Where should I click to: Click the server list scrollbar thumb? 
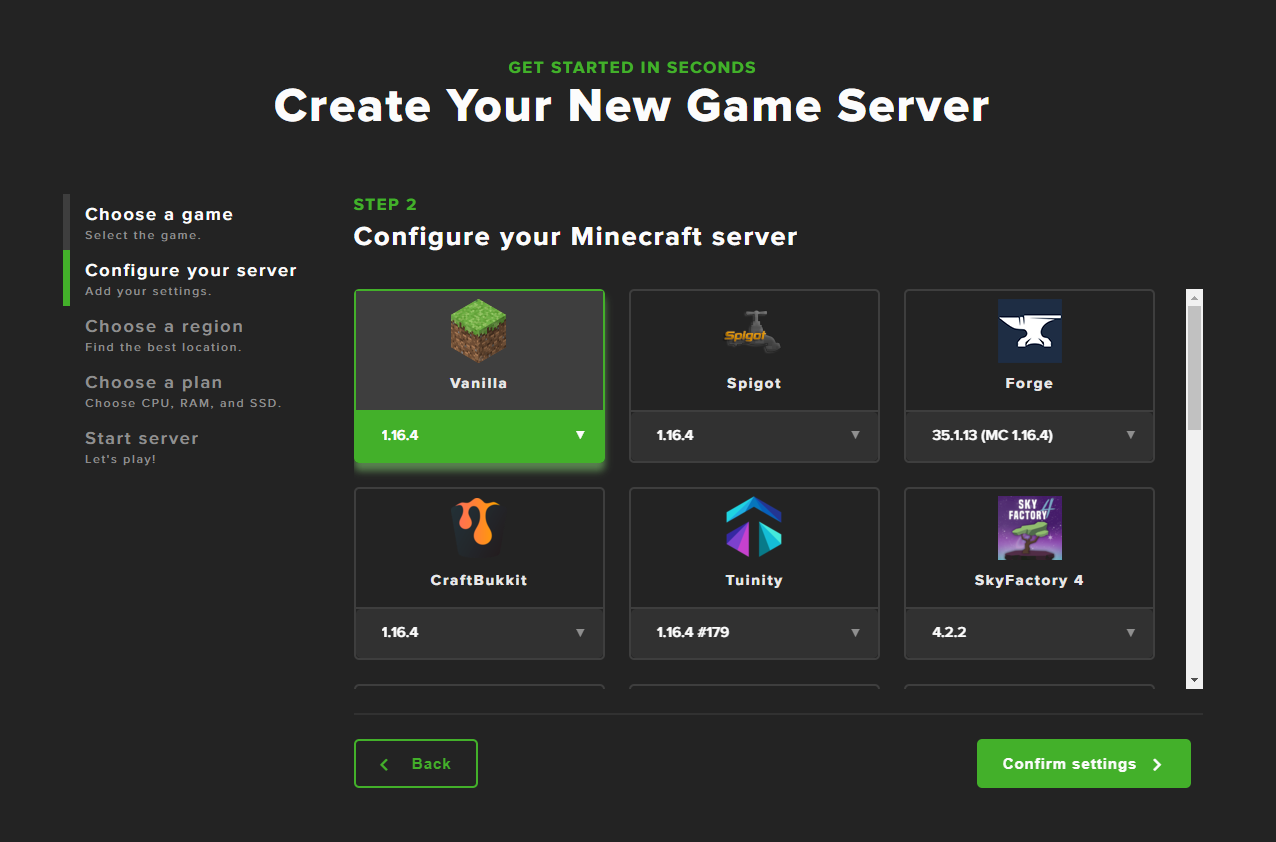click(x=1194, y=368)
